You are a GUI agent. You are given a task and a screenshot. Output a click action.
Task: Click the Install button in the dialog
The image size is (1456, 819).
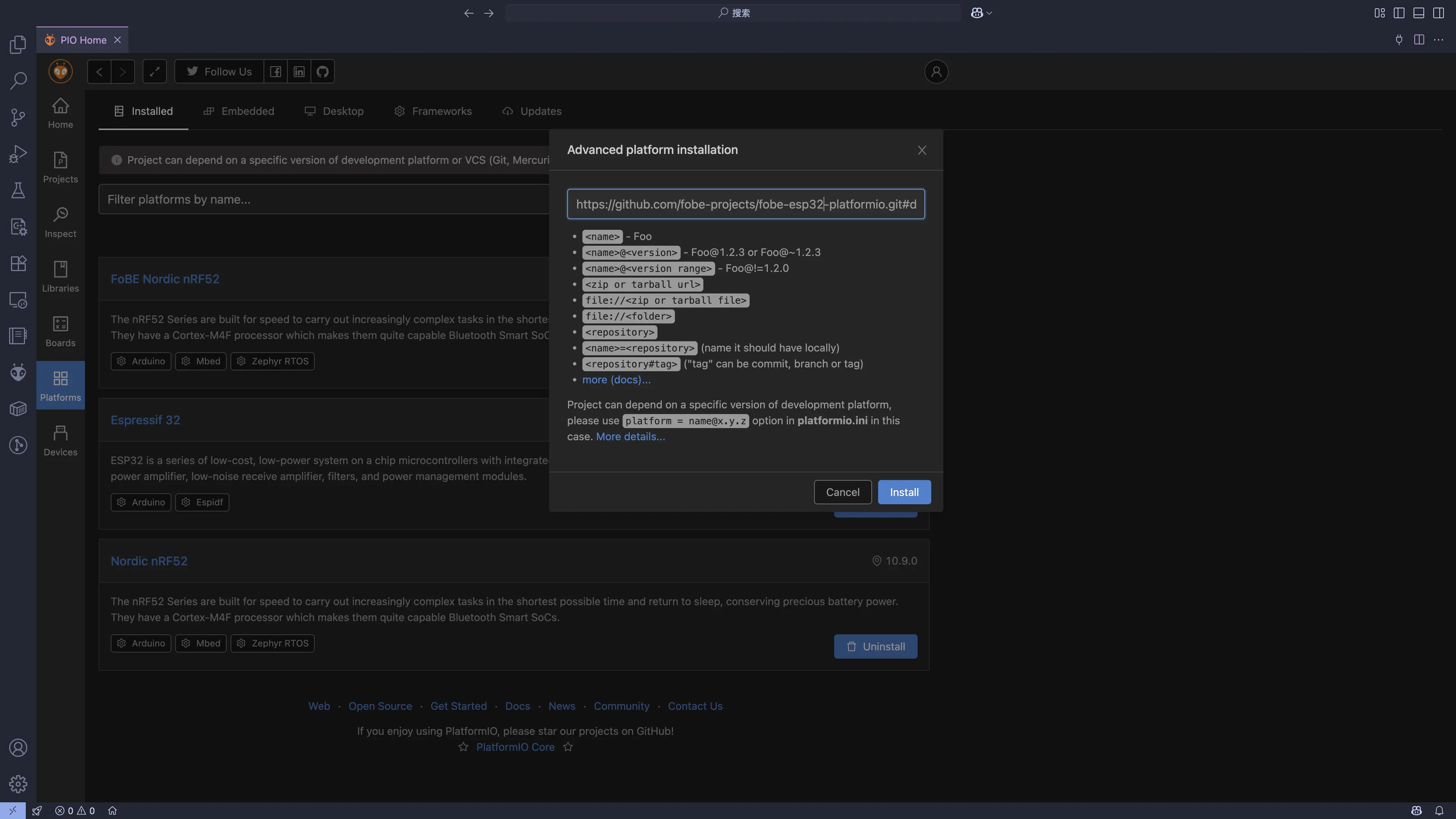pos(904,492)
